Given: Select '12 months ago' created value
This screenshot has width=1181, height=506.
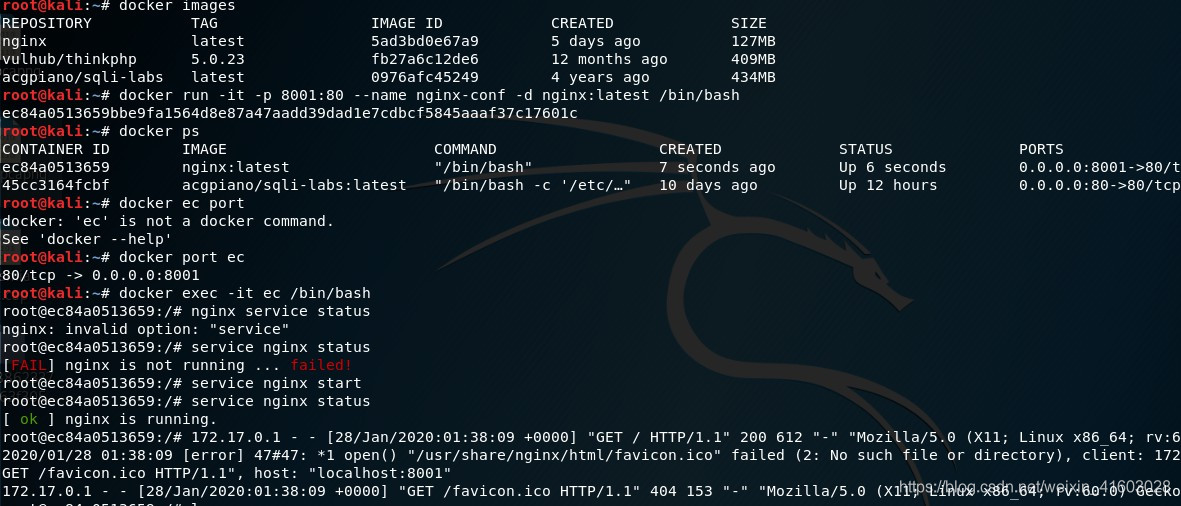Looking at the screenshot, I should (x=609, y=59).
